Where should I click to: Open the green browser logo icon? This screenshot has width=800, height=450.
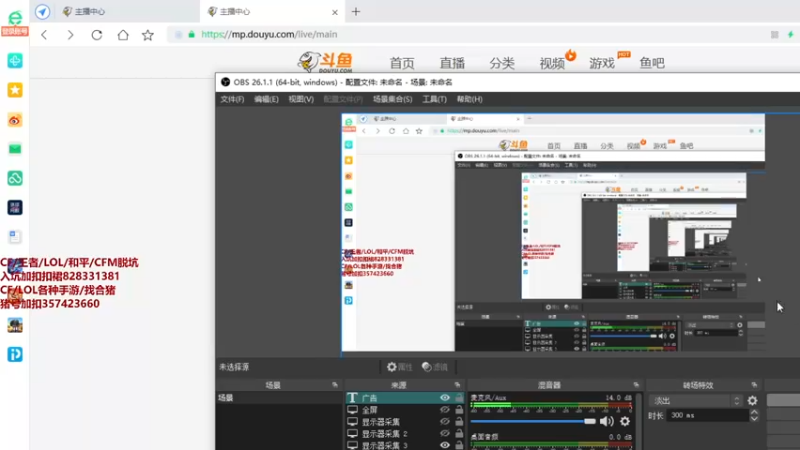(x=15, y=18)
